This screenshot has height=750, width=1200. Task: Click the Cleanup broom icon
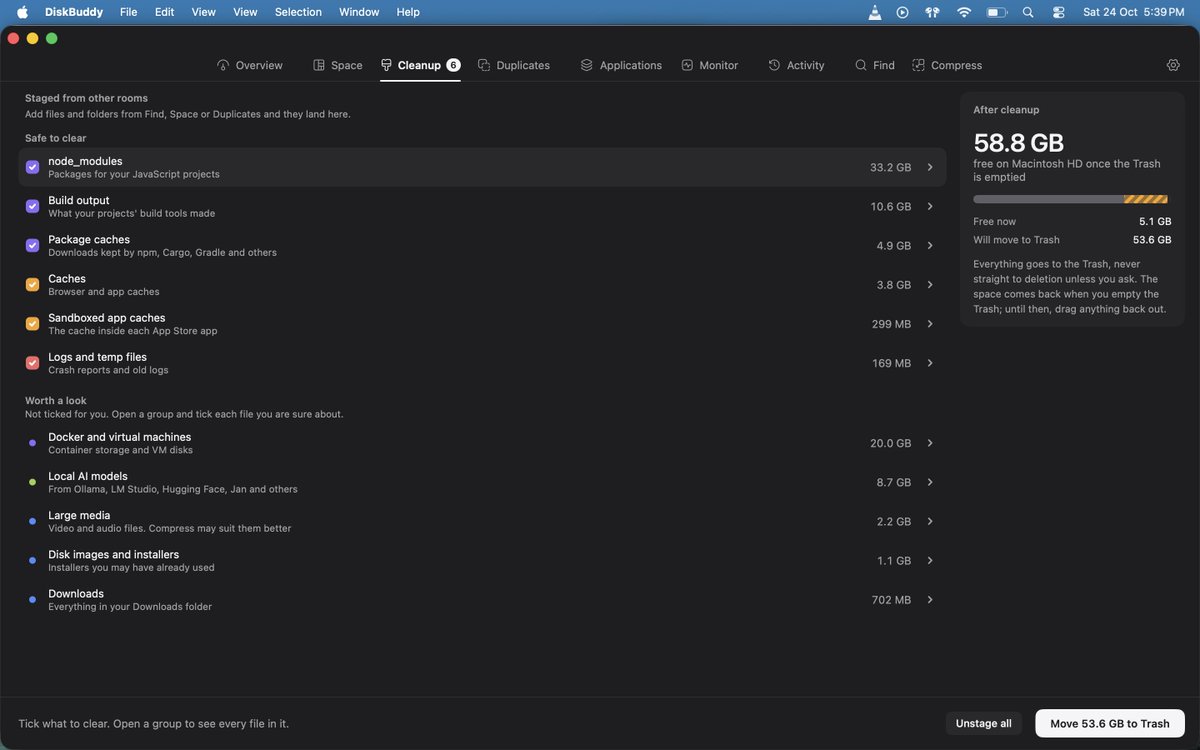point(386,65)
